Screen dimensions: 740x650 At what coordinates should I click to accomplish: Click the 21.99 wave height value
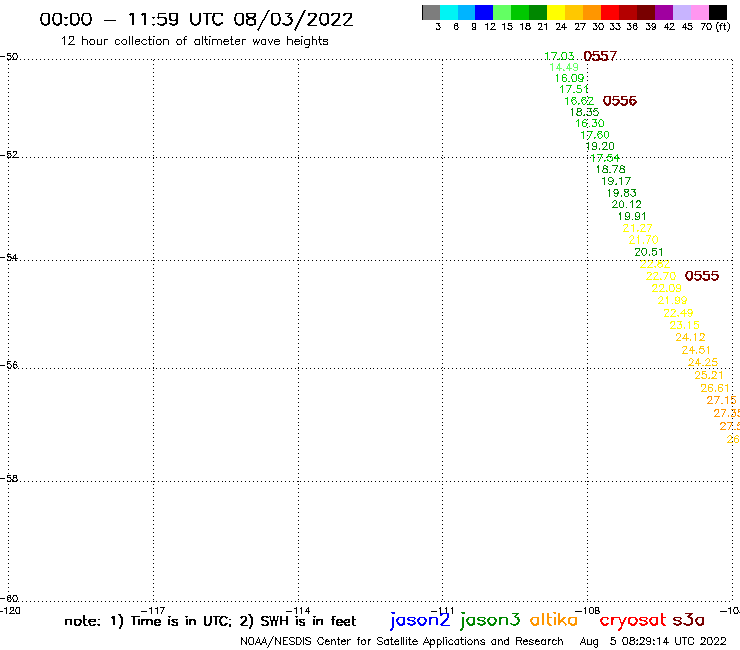point(673,300)
